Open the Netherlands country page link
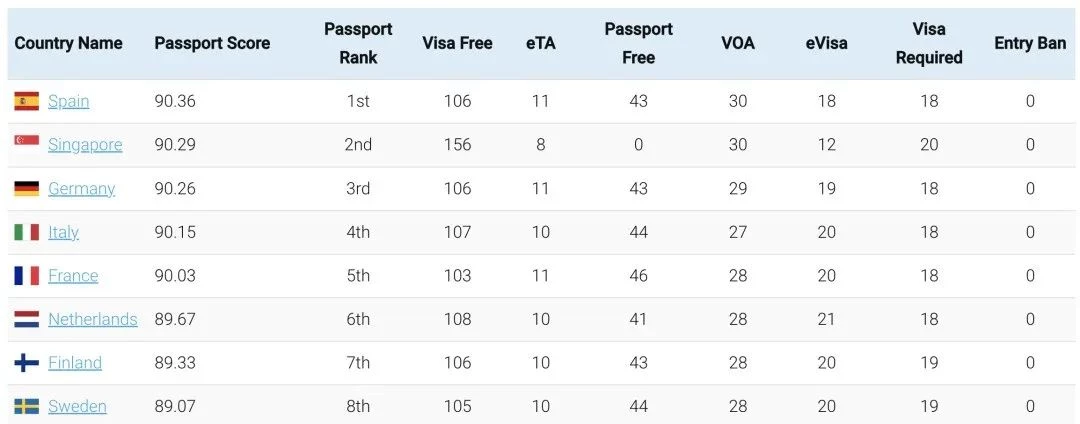This screenshot has width=1080, height=424. pyautogui.click(x=92, y=319)
